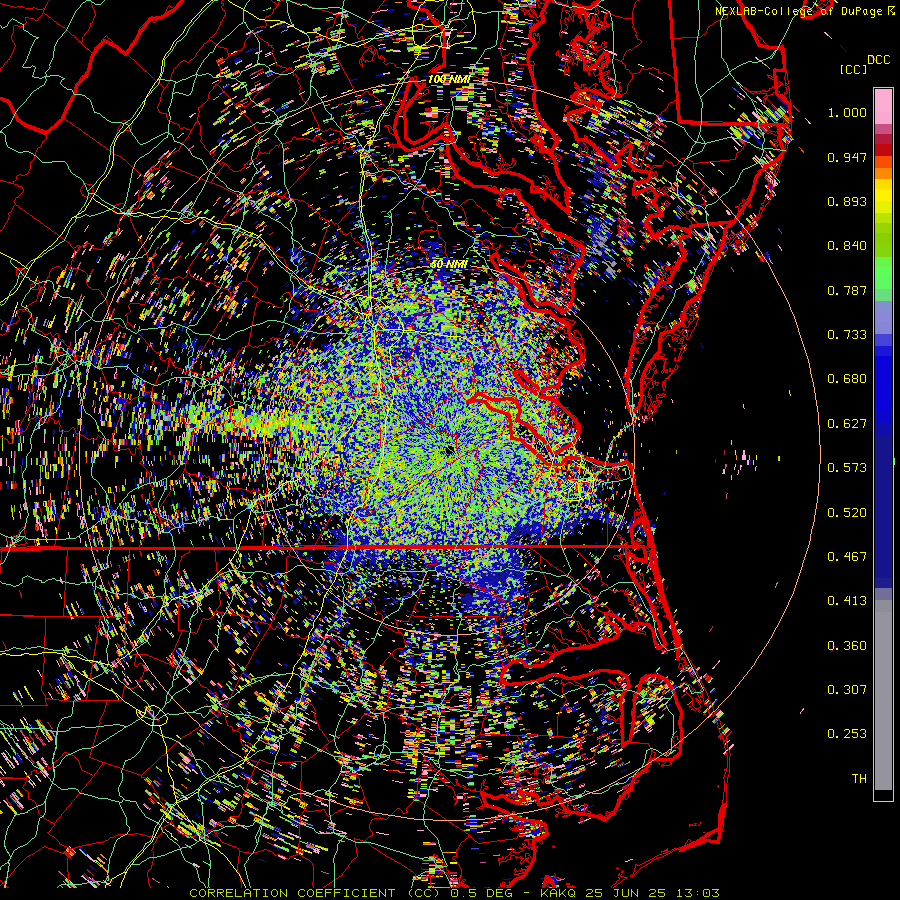The image size is (900, 900).
Task: Select the 0.467 legend value
Action: (847, 557)
